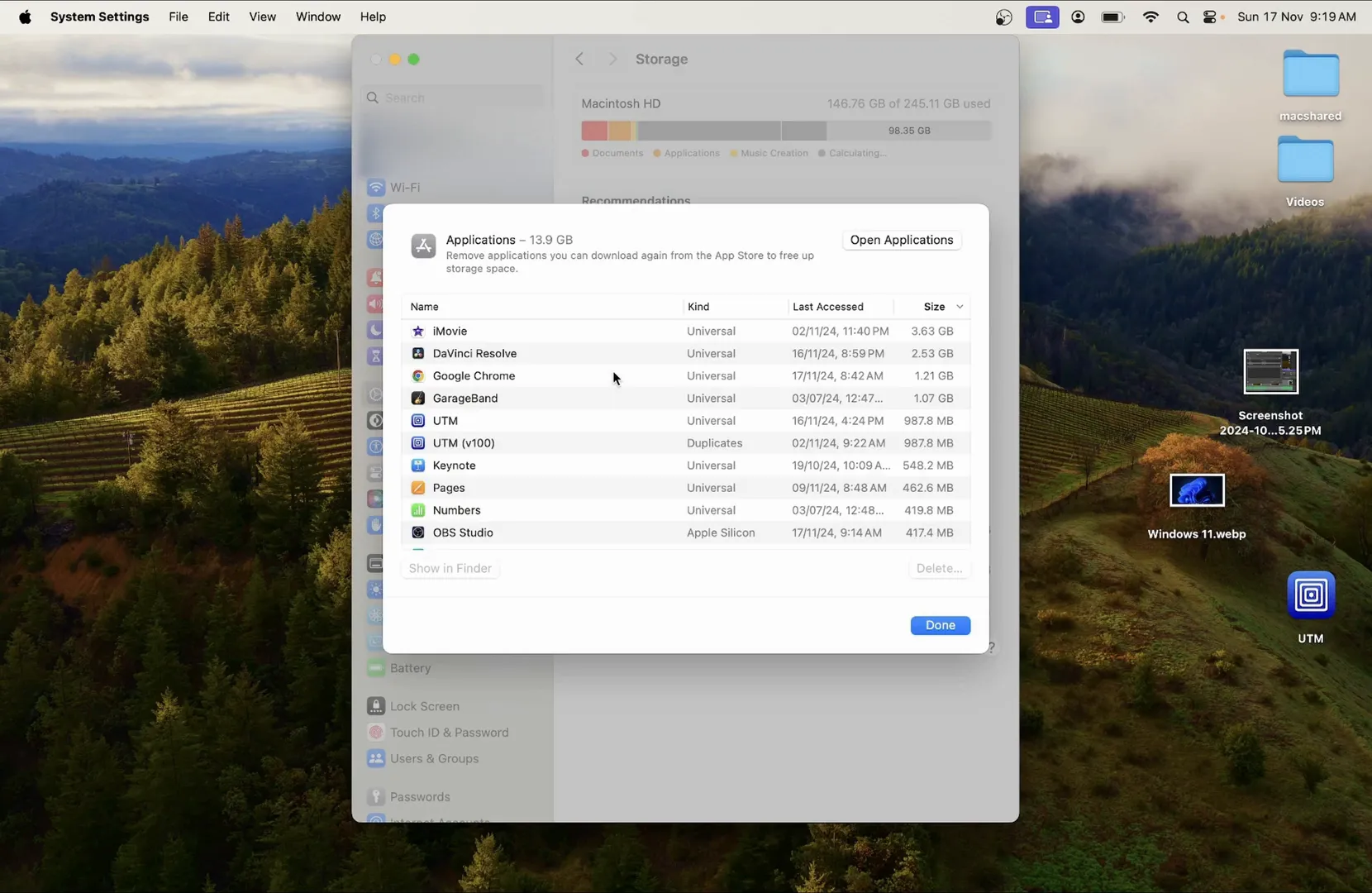Click the user account icon in menu bar
The height and width of the screenshot is (893, 1372).
[1078, 17]
